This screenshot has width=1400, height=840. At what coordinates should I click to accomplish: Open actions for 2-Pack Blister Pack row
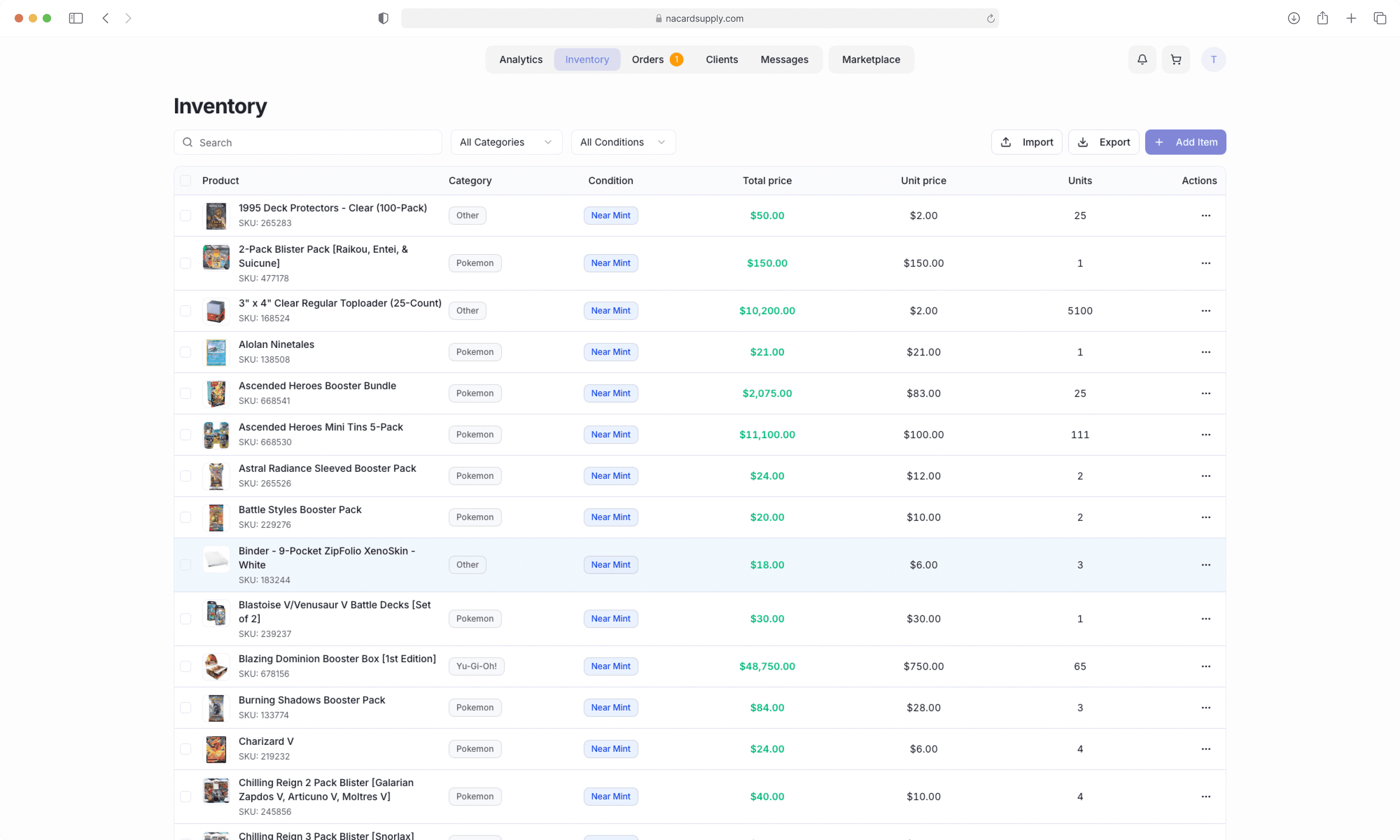[1206, 263]
